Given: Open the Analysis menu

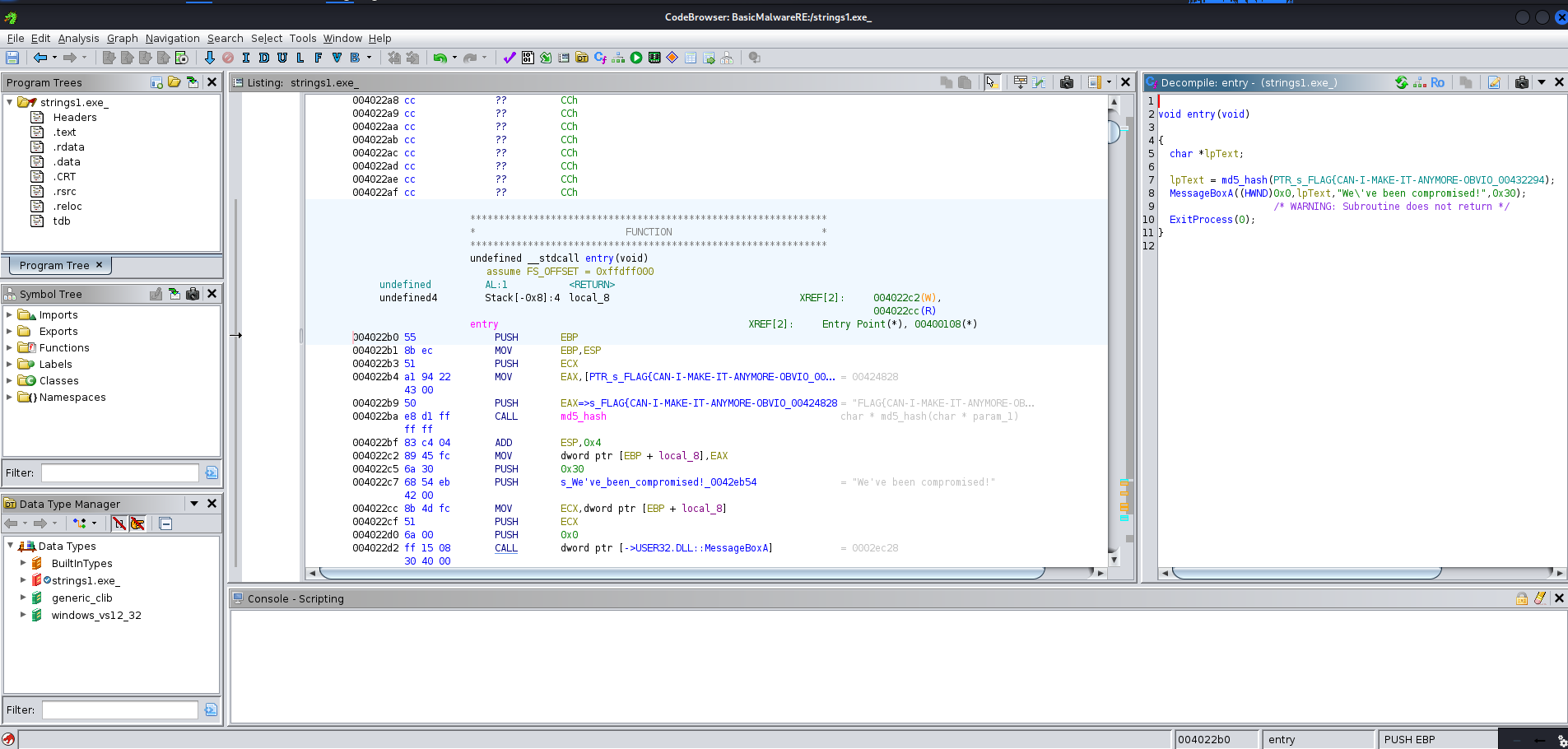Looking at the screenshot, I should point(78,38).
